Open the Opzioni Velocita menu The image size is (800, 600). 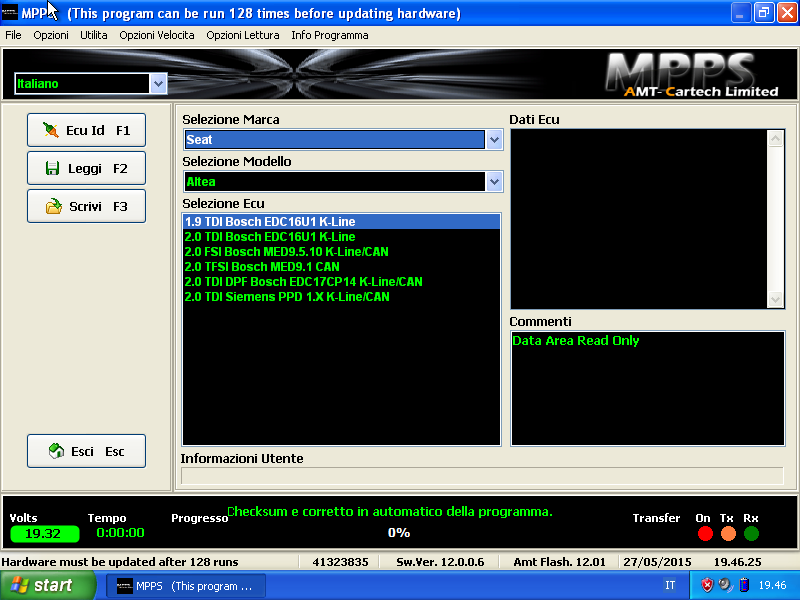[157, 35]
